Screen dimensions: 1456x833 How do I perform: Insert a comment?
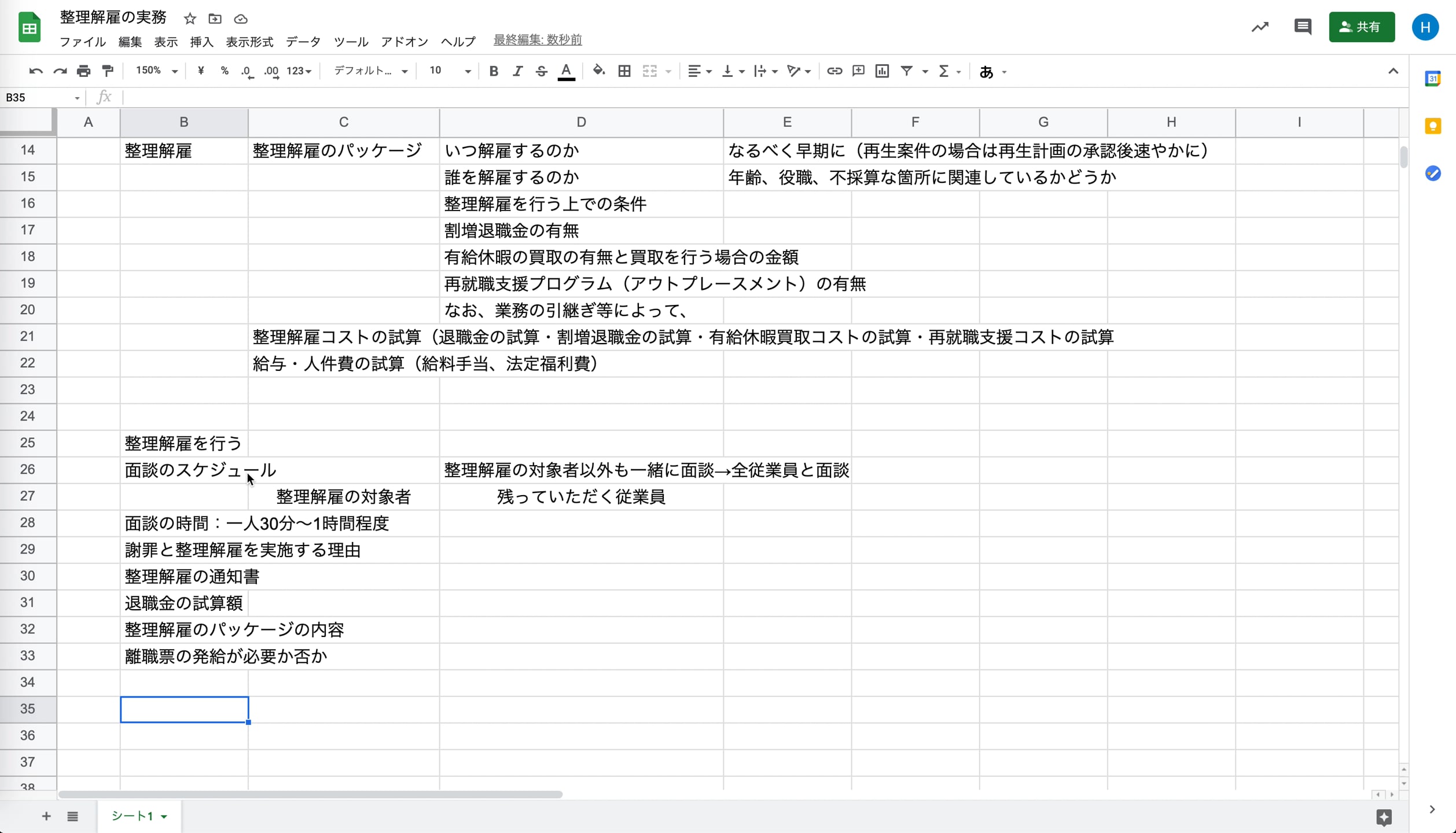[x=858, y=71]
